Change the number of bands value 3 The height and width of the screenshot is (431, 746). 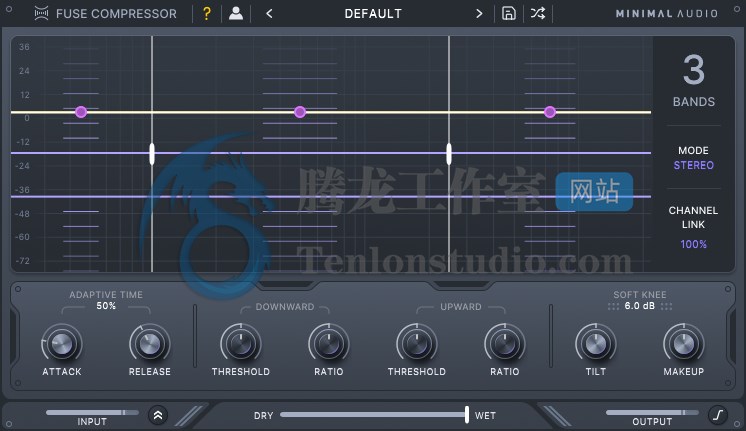[x=694, y=70]
